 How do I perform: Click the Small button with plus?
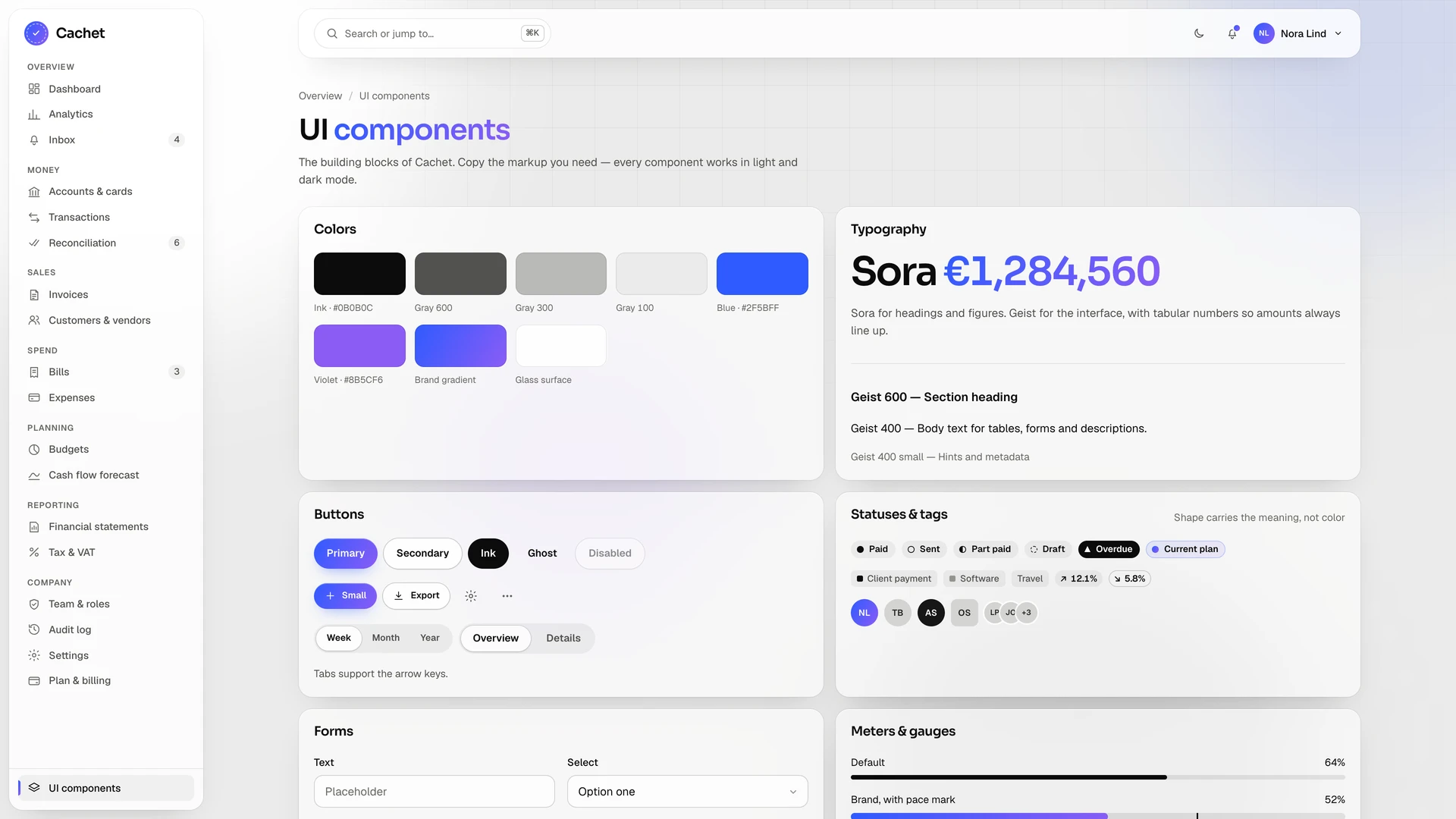346,596
